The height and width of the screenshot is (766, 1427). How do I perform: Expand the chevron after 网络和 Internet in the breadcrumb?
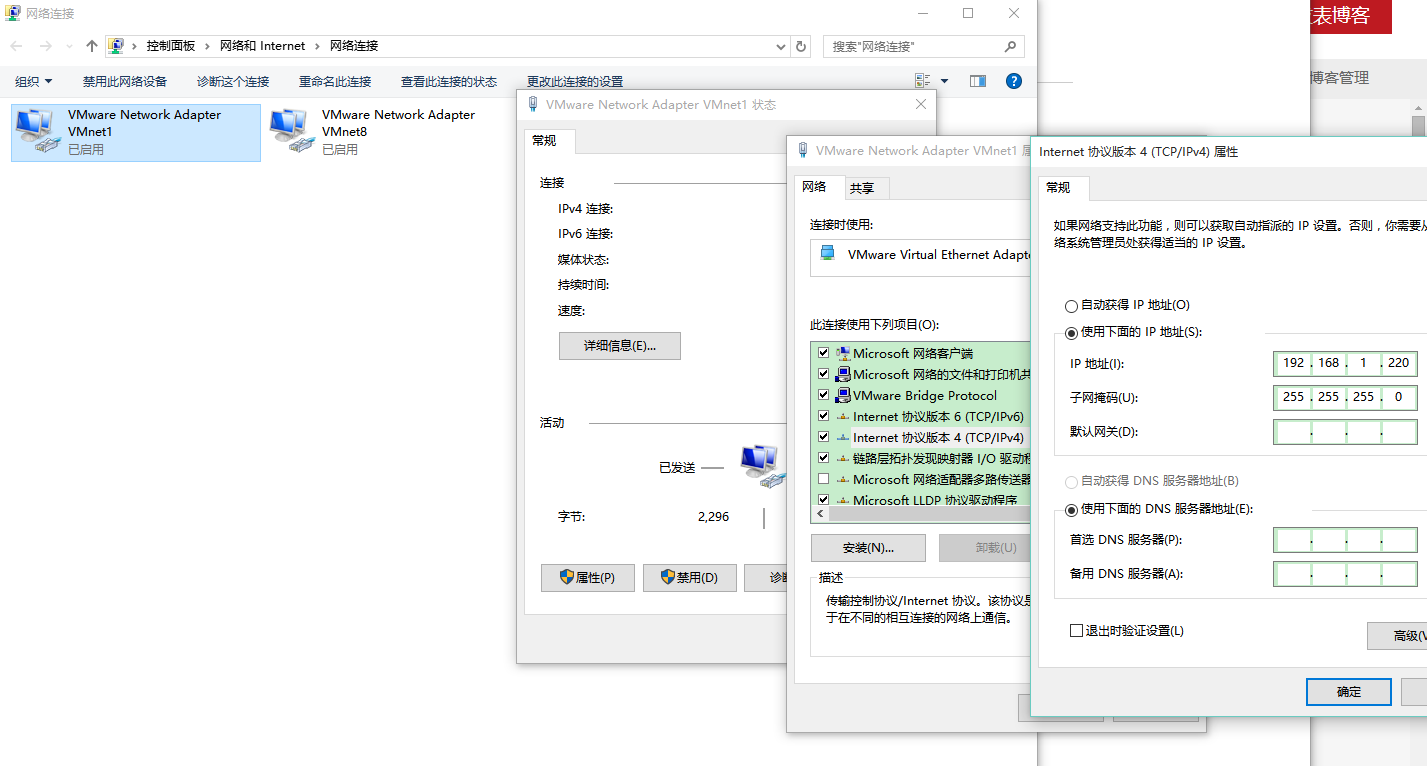click(317, 46)
